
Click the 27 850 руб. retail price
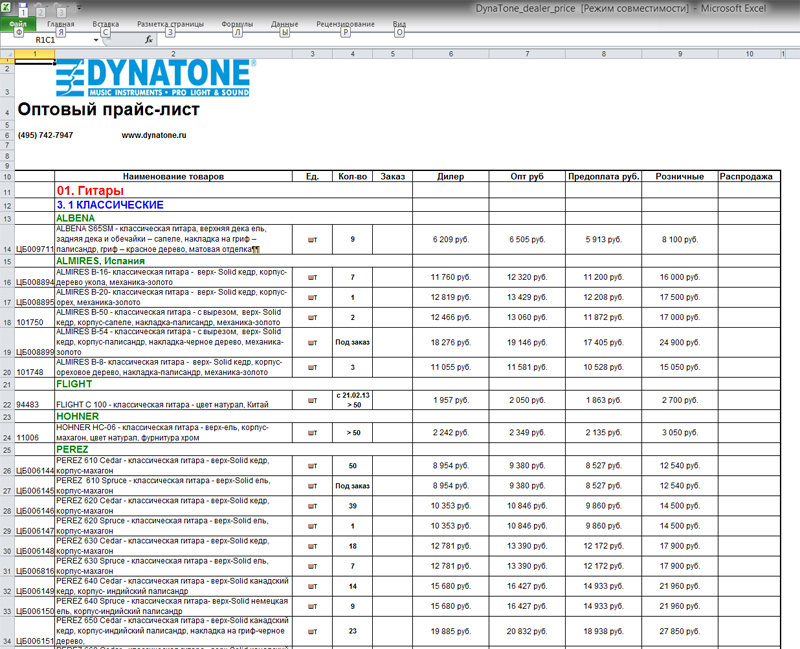(680, 631)
